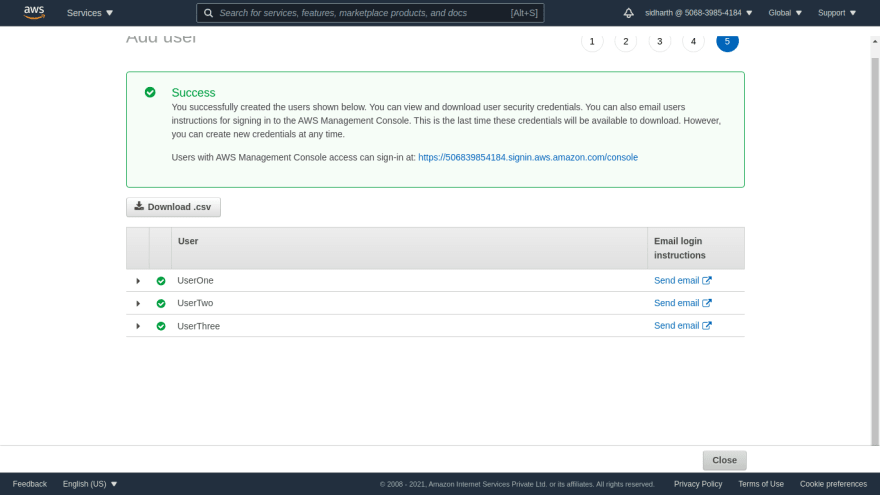The width and height of the screenshot is (880, 495).
Task: Open the Support dropdown menu
Action: coord(837,13)
